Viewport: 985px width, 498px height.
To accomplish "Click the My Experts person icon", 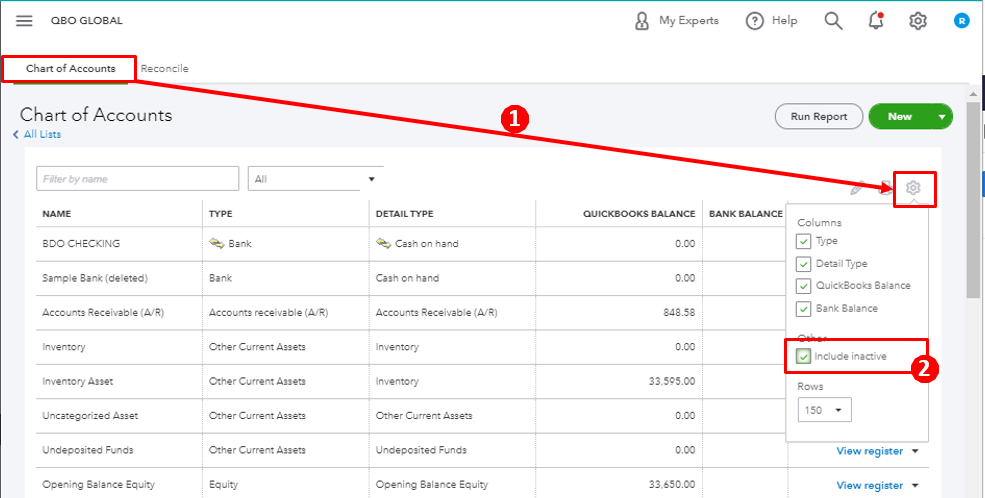I will 642,21.
